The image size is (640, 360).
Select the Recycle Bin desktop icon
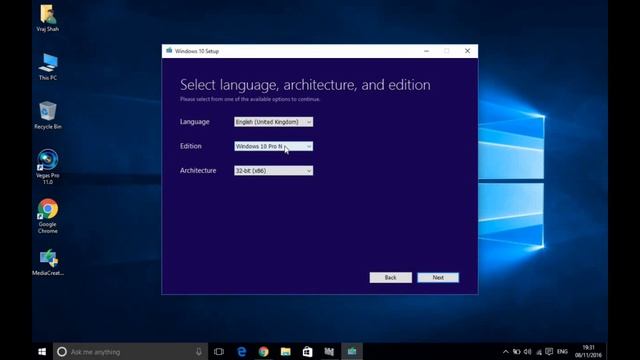[48, 115]
